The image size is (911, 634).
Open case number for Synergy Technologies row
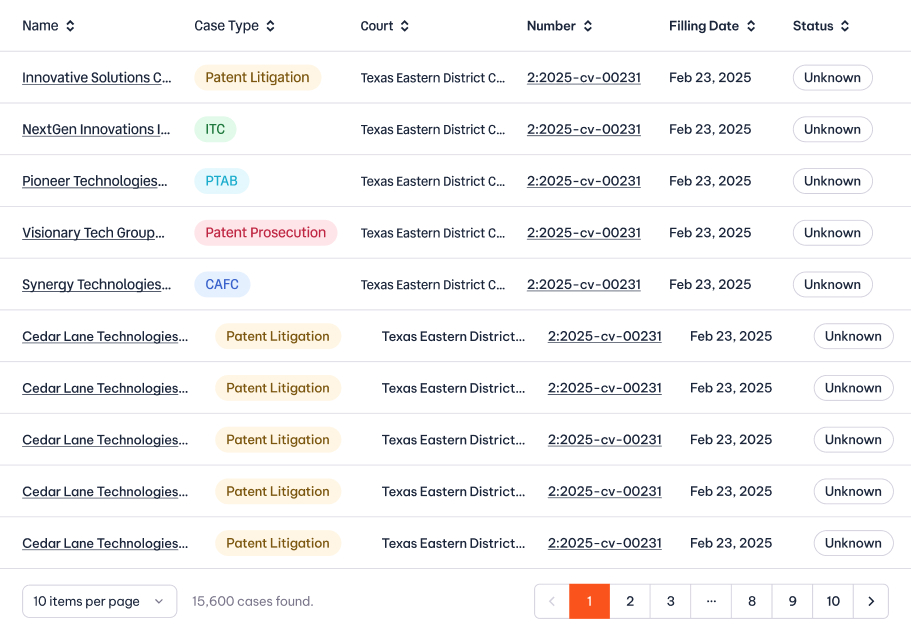point(583,285)
